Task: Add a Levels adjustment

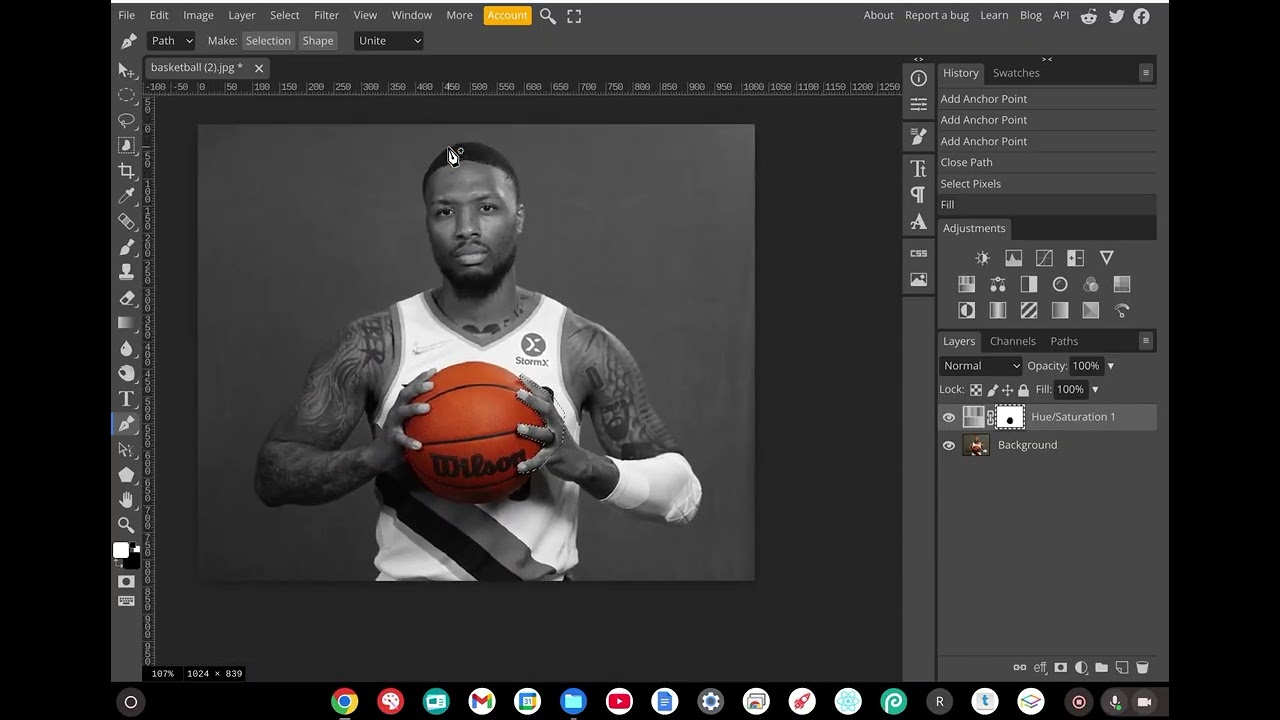Action: pyautogui.click(x=1013, y=258)
